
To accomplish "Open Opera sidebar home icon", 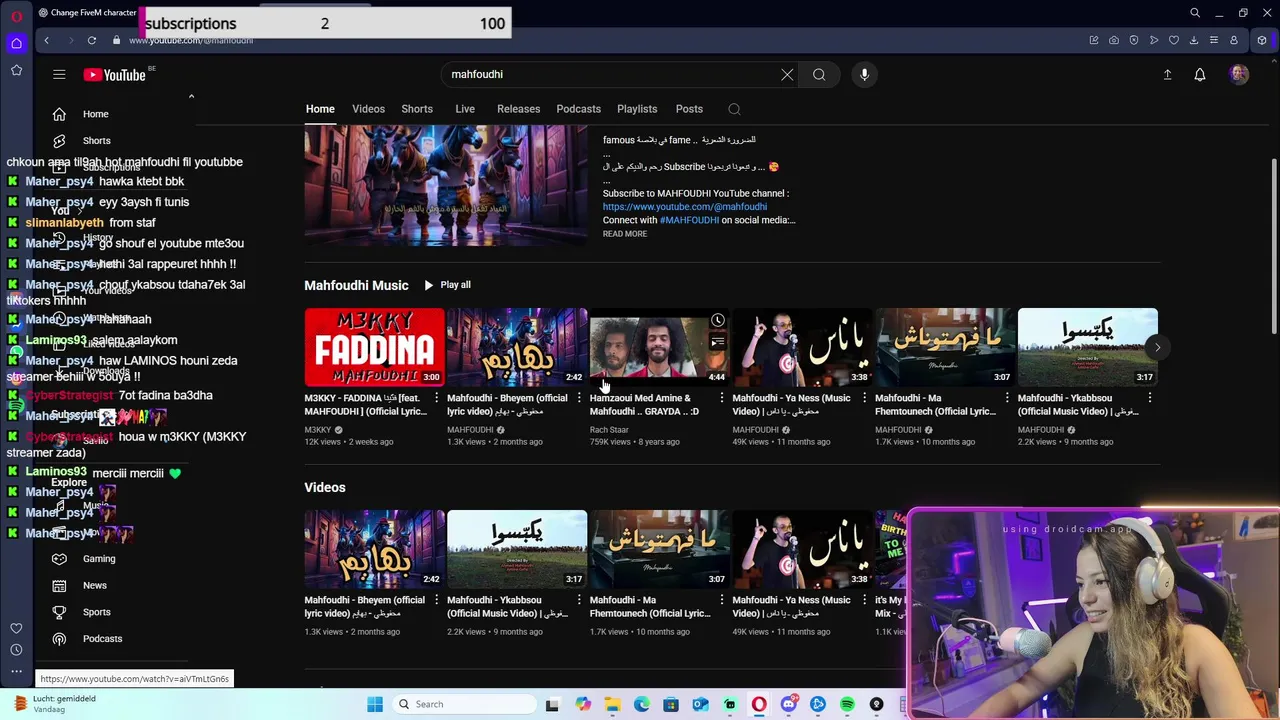I will pyautogui.click(x=16, y=43).
